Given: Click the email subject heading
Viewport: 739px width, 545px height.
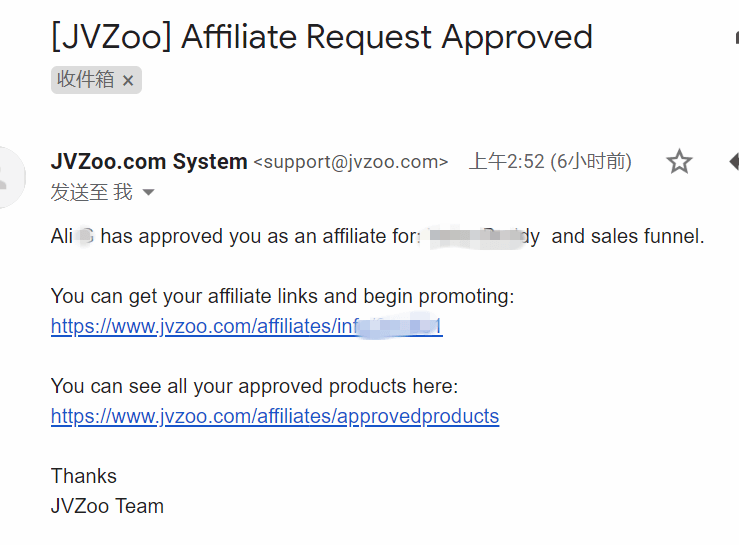Looking at the screenshot, I should click(321, 37).
